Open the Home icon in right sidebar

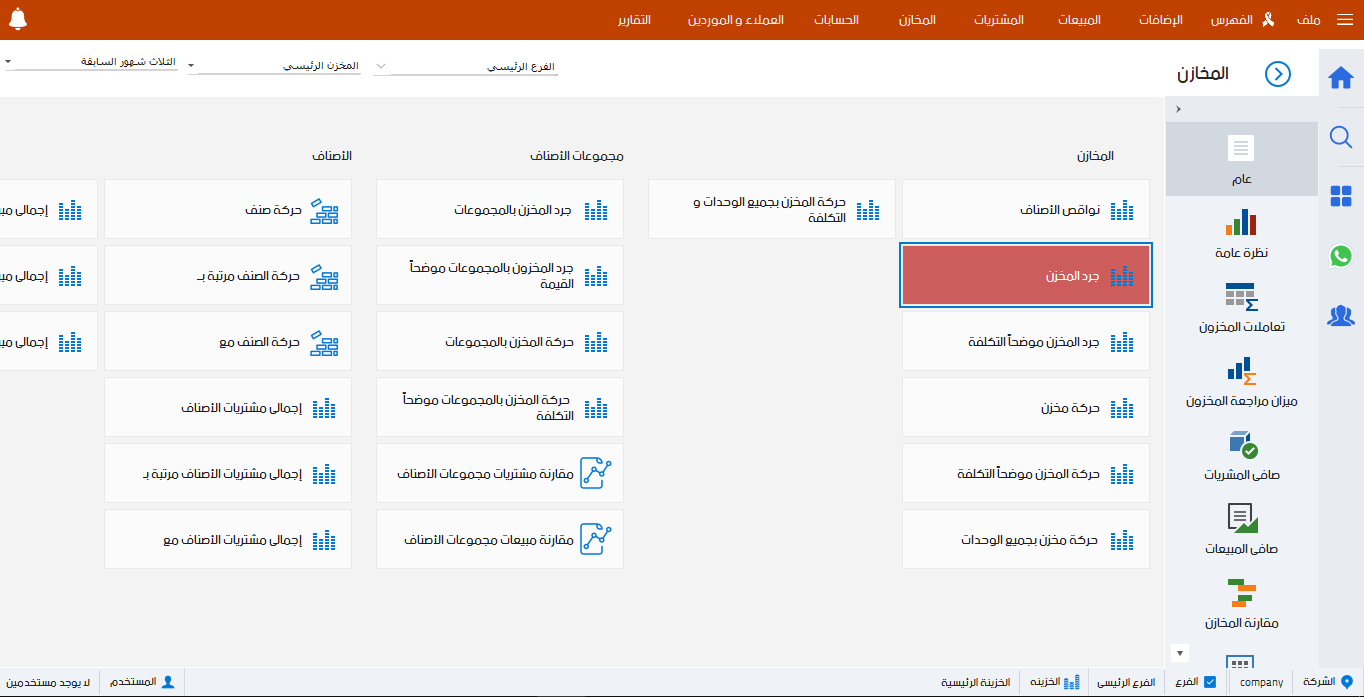(1341, 78)
